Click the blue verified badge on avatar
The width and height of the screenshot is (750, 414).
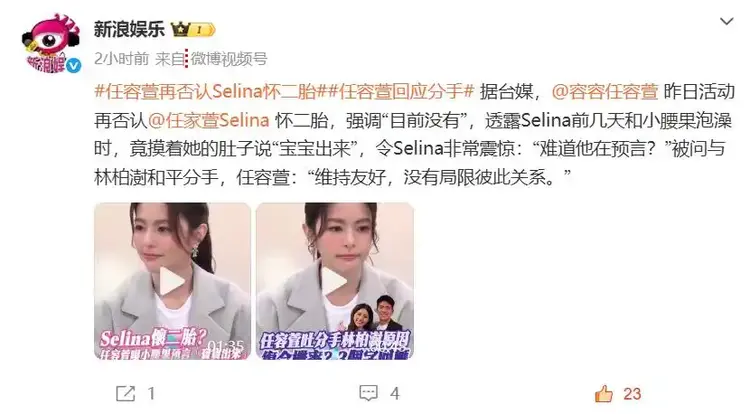point(73,66)
